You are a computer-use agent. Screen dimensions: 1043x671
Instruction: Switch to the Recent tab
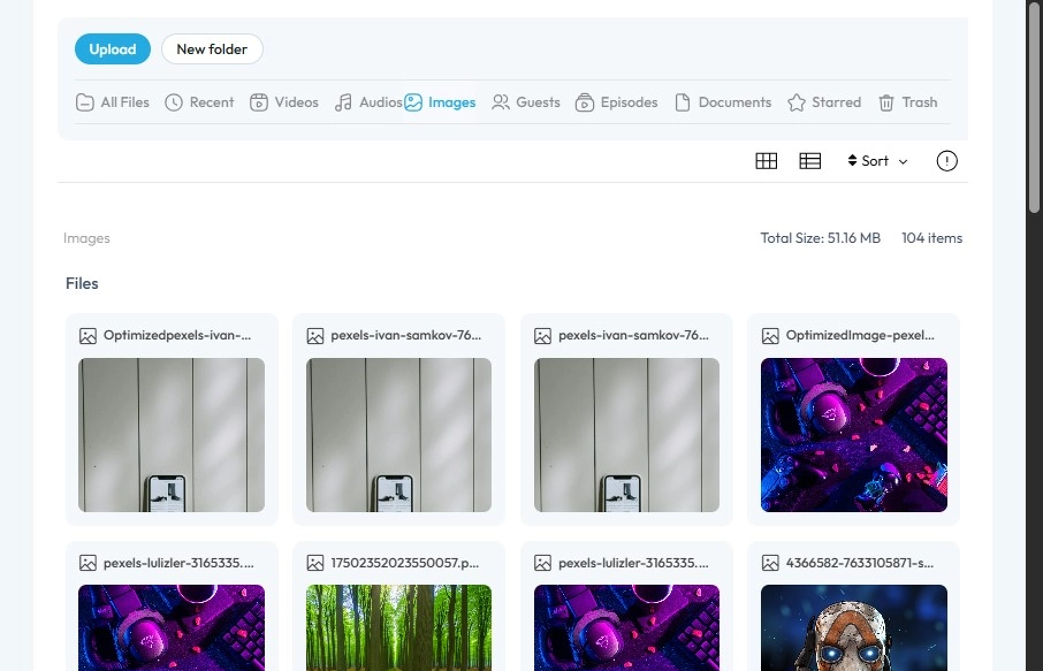200,102
